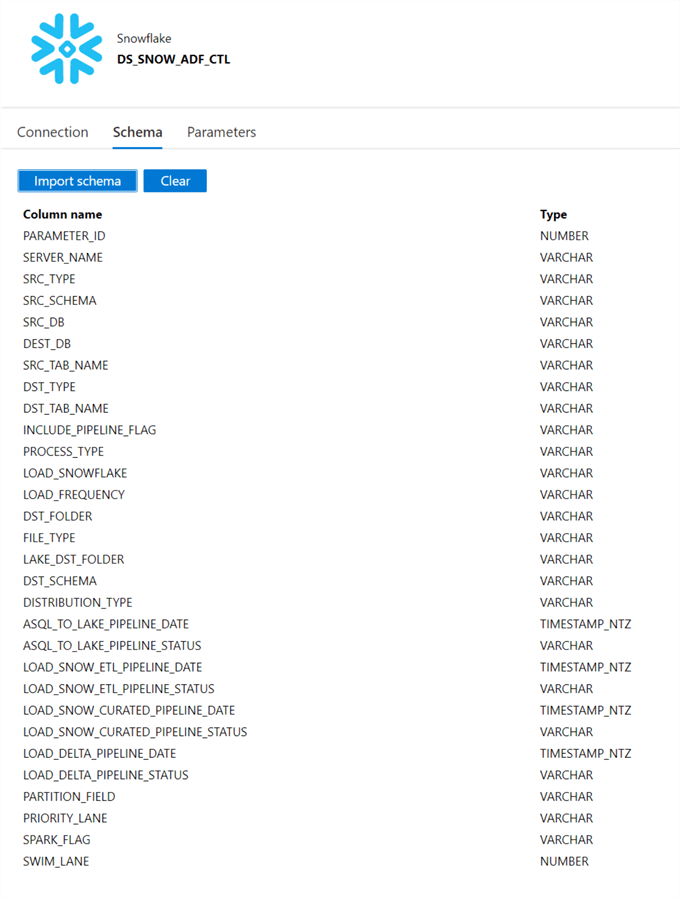Click the PARTITION_FIELD column name
Viewport: 680px width, 898px height.
tap(69, 797)
